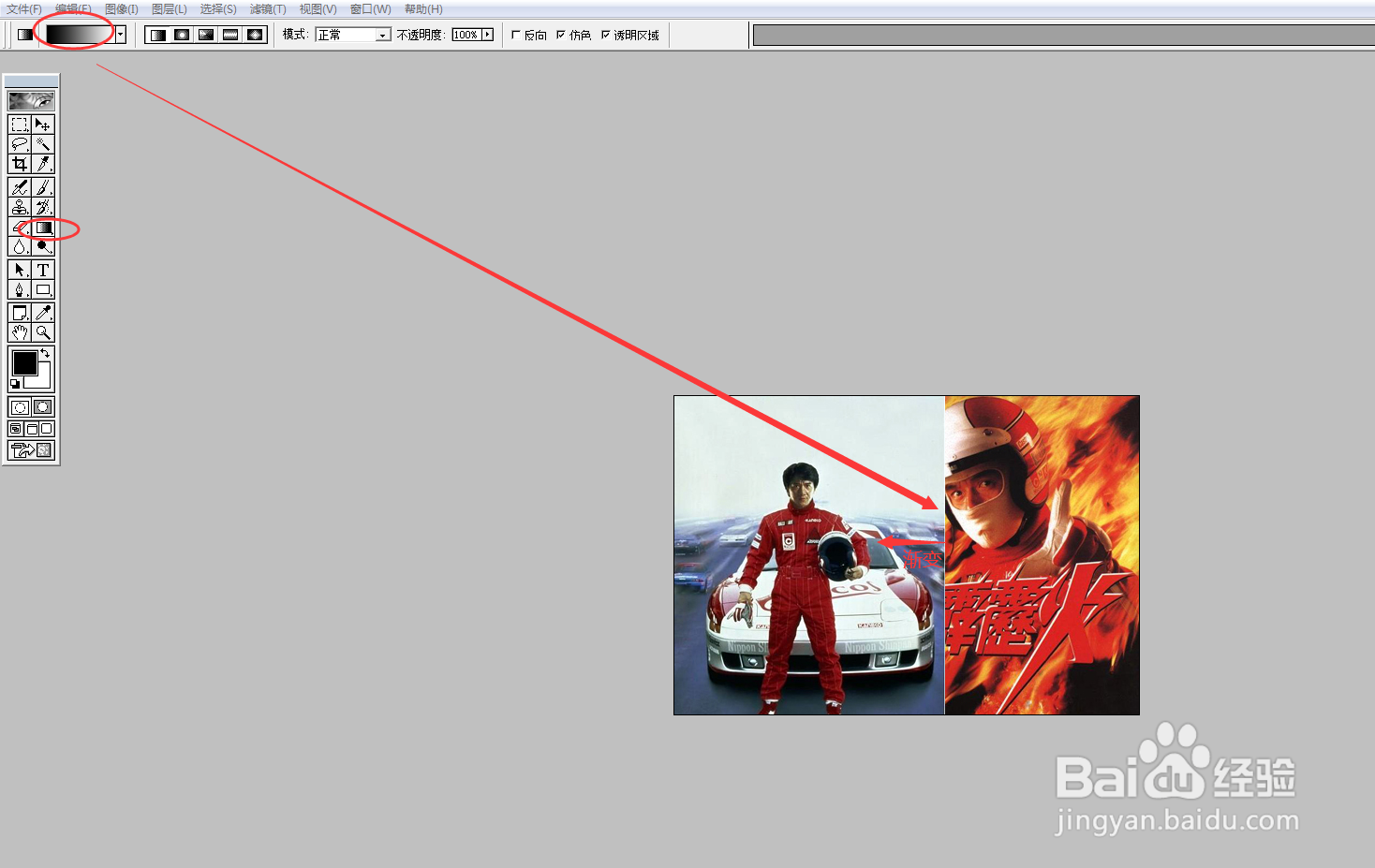Click the opacity 100% input field

466,35
